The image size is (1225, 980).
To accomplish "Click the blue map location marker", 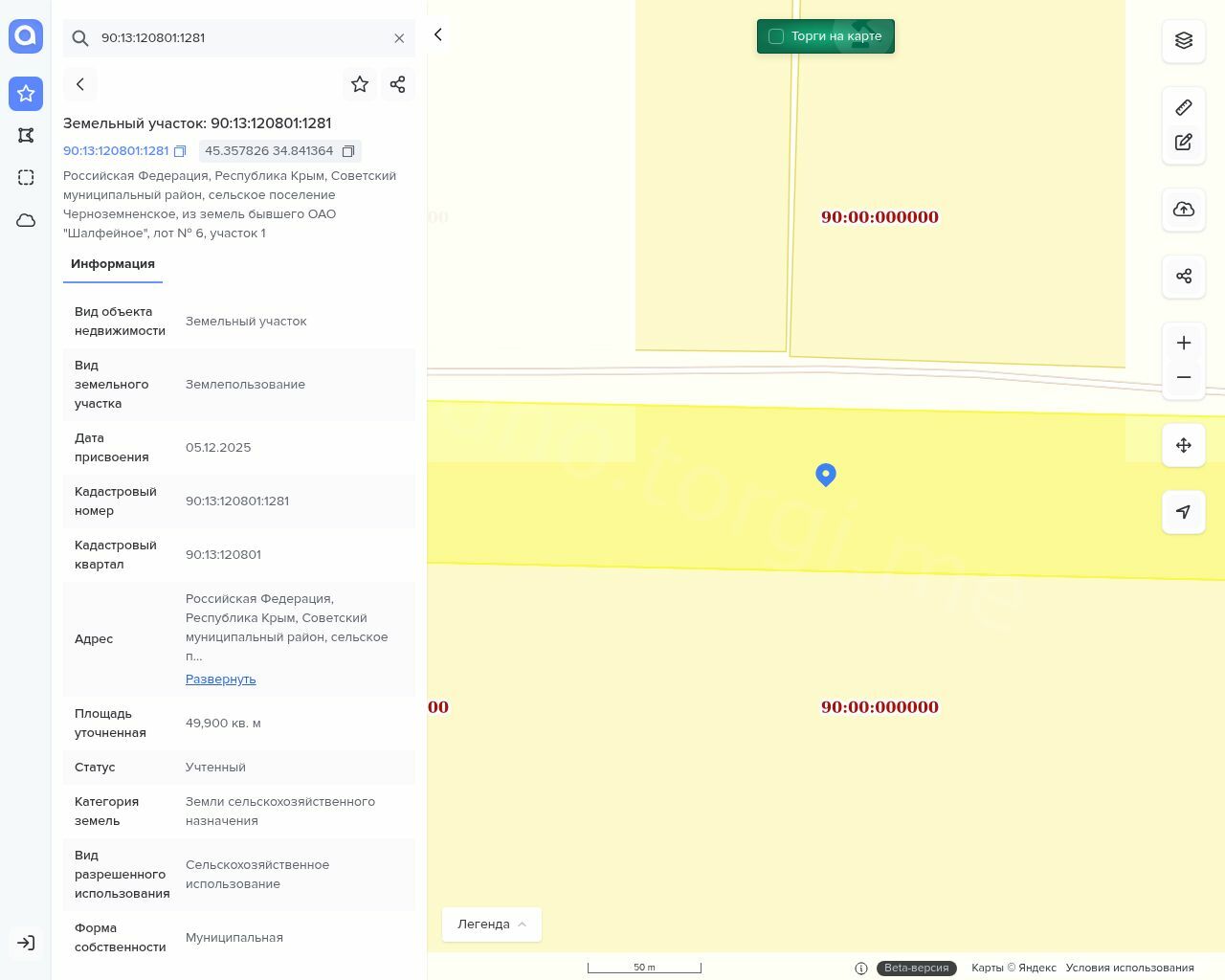I will 826,474.
